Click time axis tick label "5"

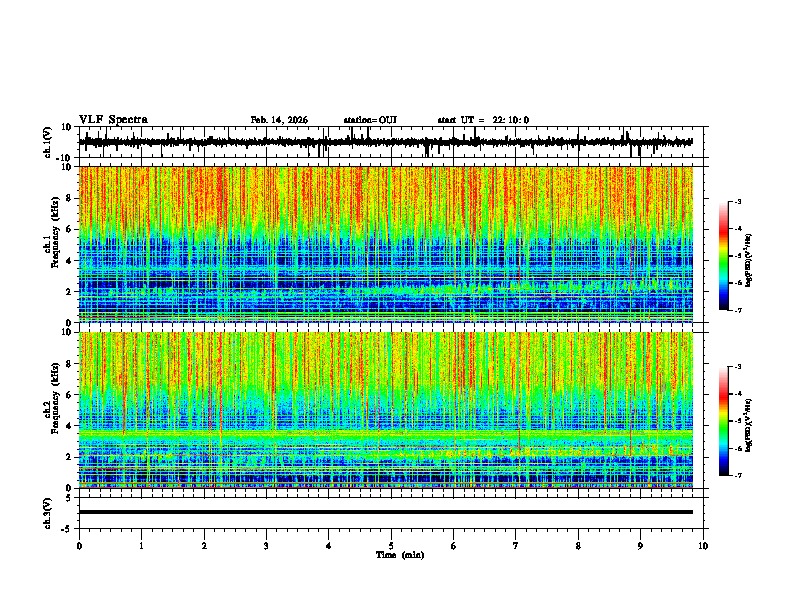point(391,546)
